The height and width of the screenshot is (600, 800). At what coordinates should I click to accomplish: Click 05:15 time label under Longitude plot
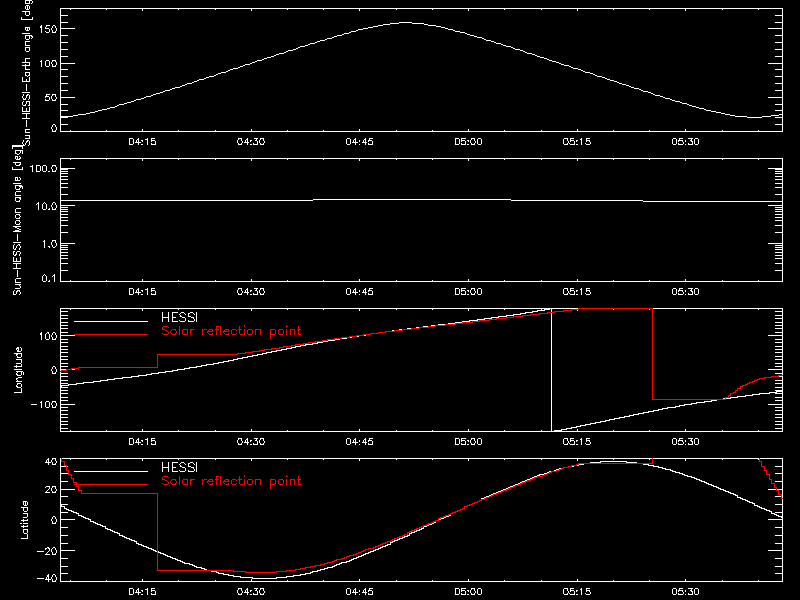point(577,442)
